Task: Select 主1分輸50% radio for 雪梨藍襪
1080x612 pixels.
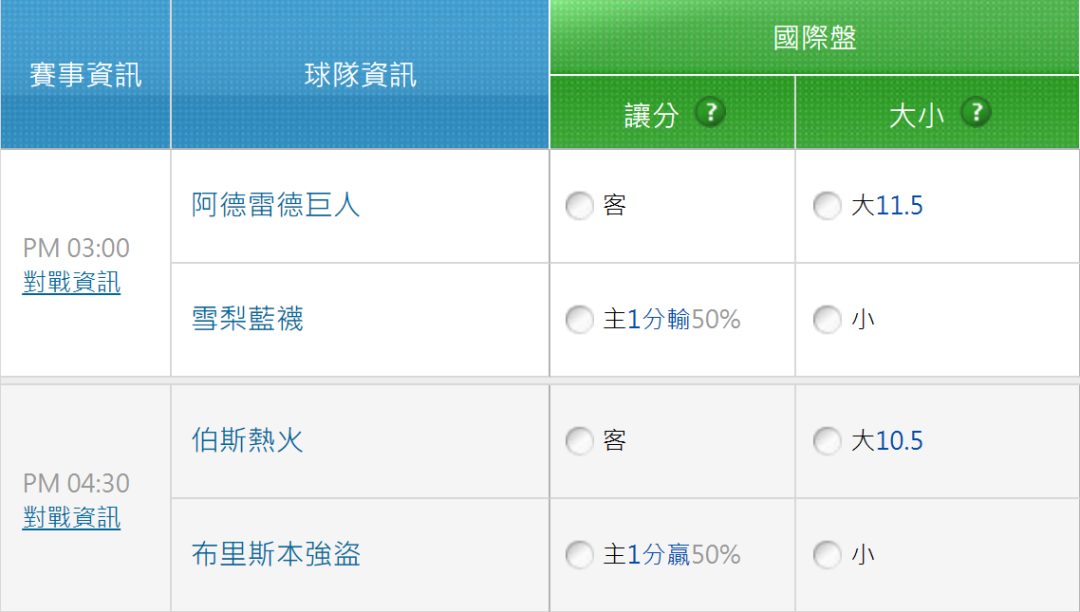Action: tap(579, 320)
